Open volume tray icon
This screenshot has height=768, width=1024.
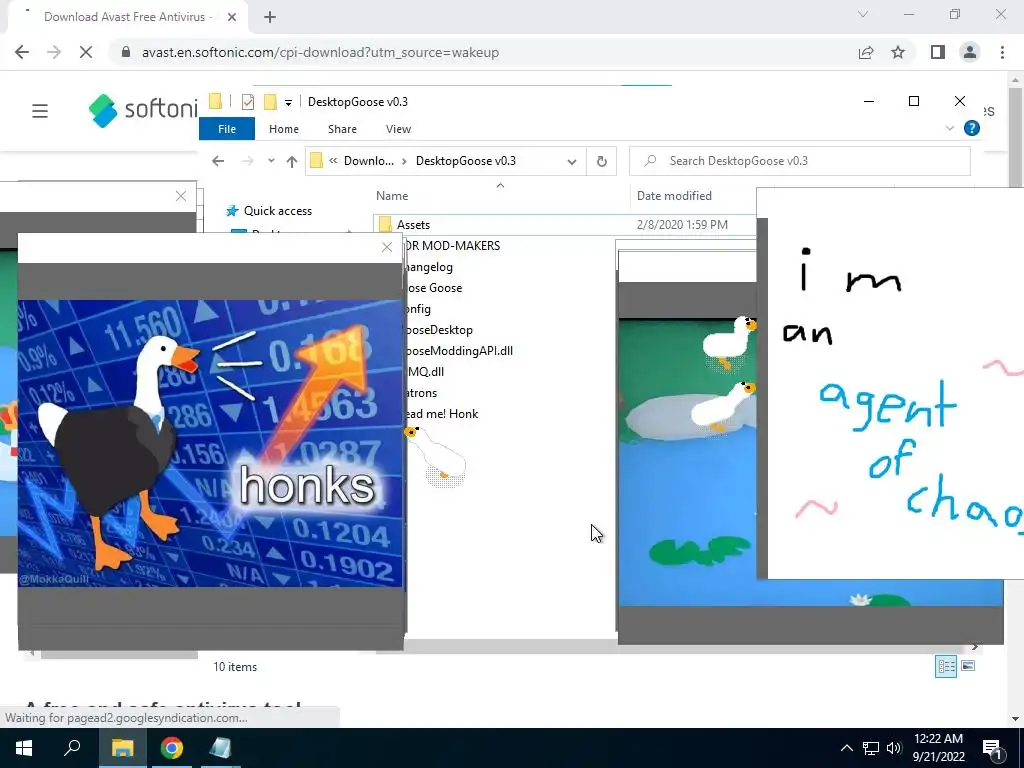point(894,748)
